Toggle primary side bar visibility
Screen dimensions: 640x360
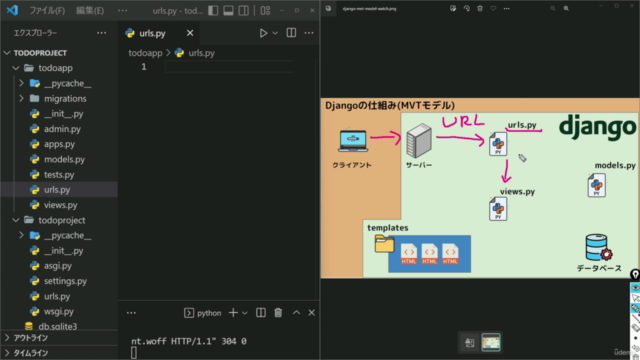coord(213,10)
